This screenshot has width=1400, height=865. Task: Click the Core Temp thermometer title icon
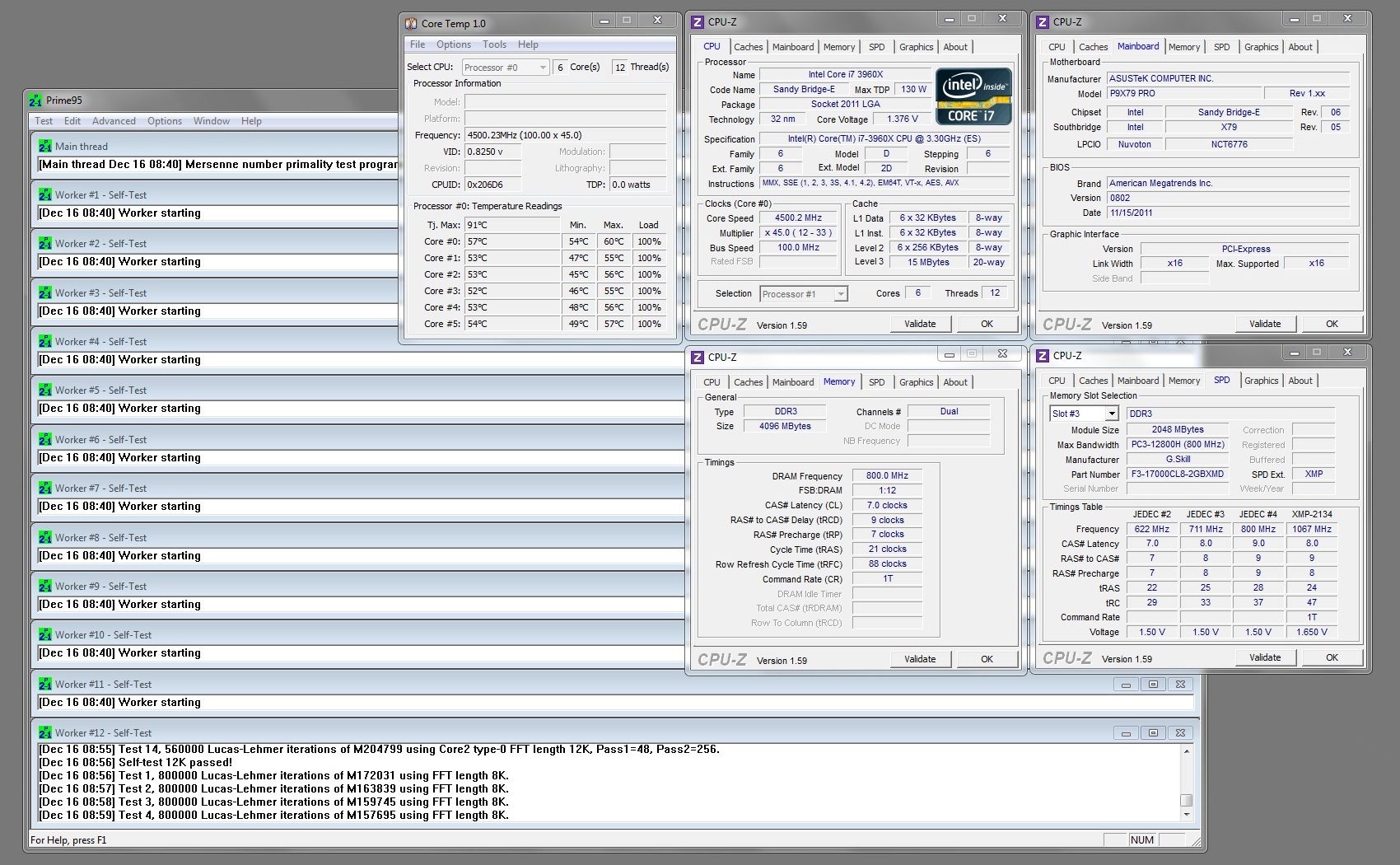(410, 23)
